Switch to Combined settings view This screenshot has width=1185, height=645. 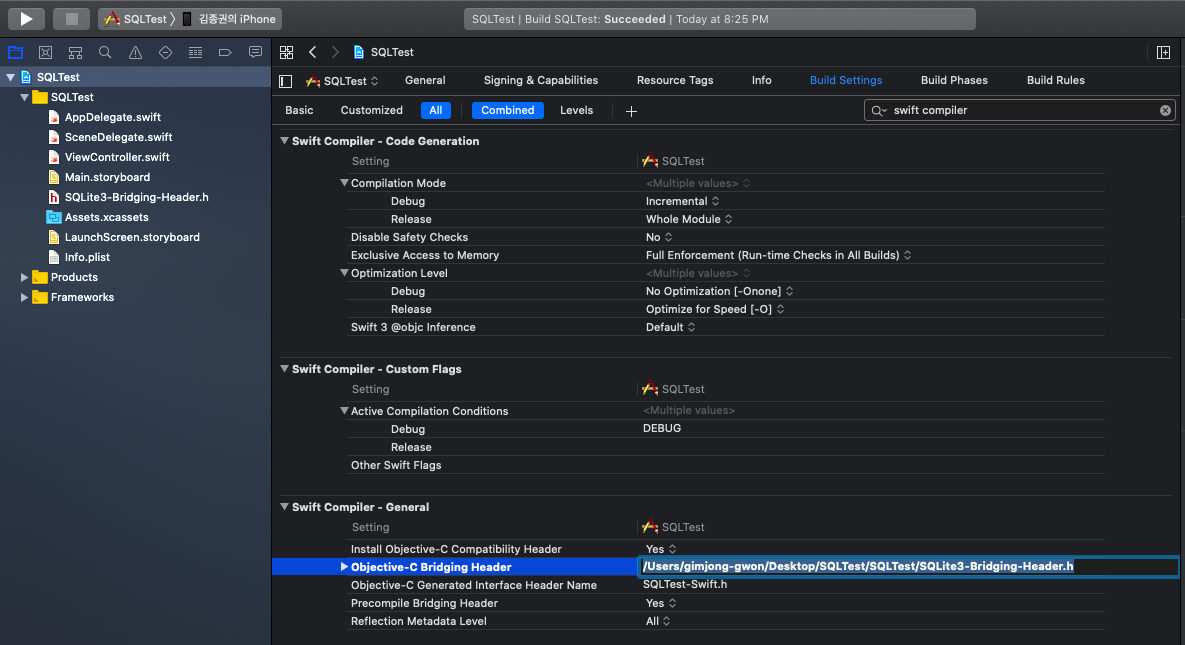[x=508, y=110]
